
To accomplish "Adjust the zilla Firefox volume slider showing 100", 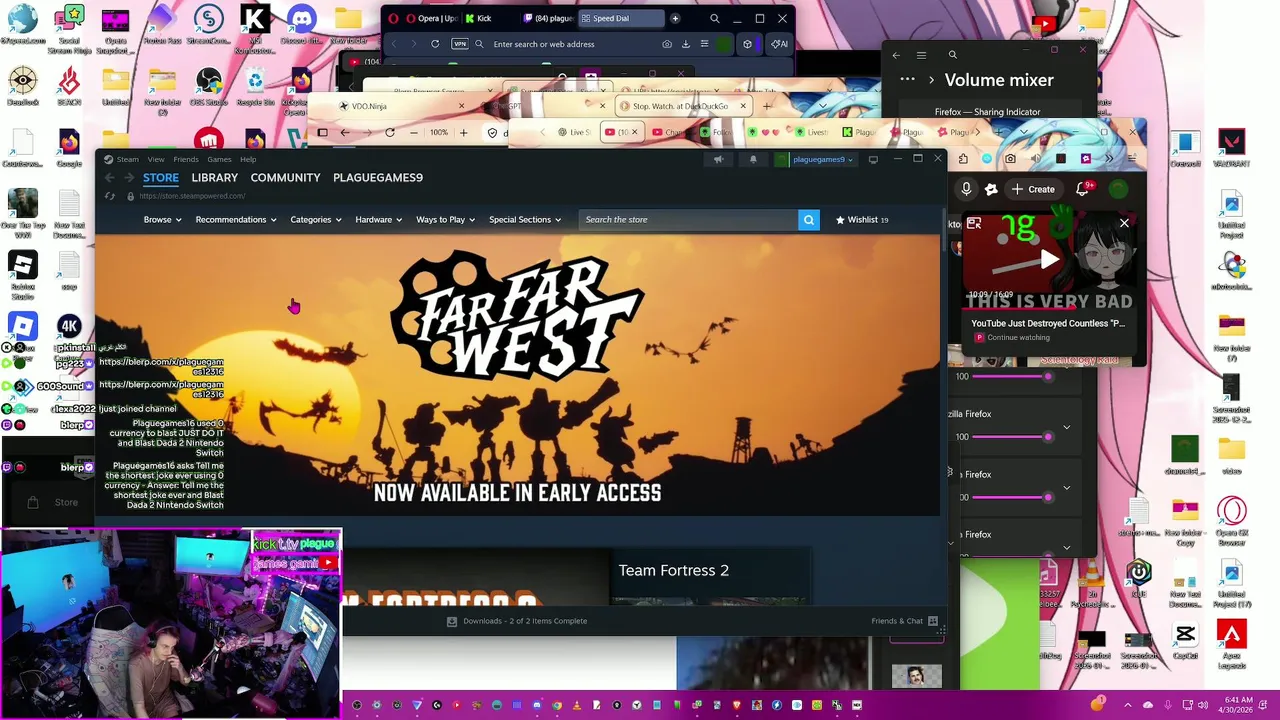I will coord(1011,437).
